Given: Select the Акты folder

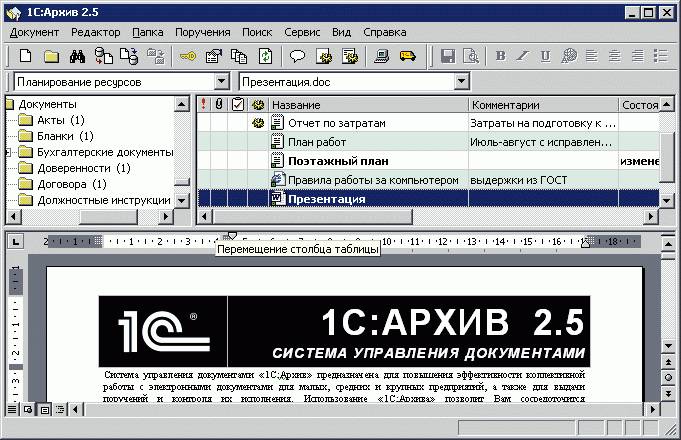Looking at the screenshot, I should pyautogui.click(x=61, y=120).
